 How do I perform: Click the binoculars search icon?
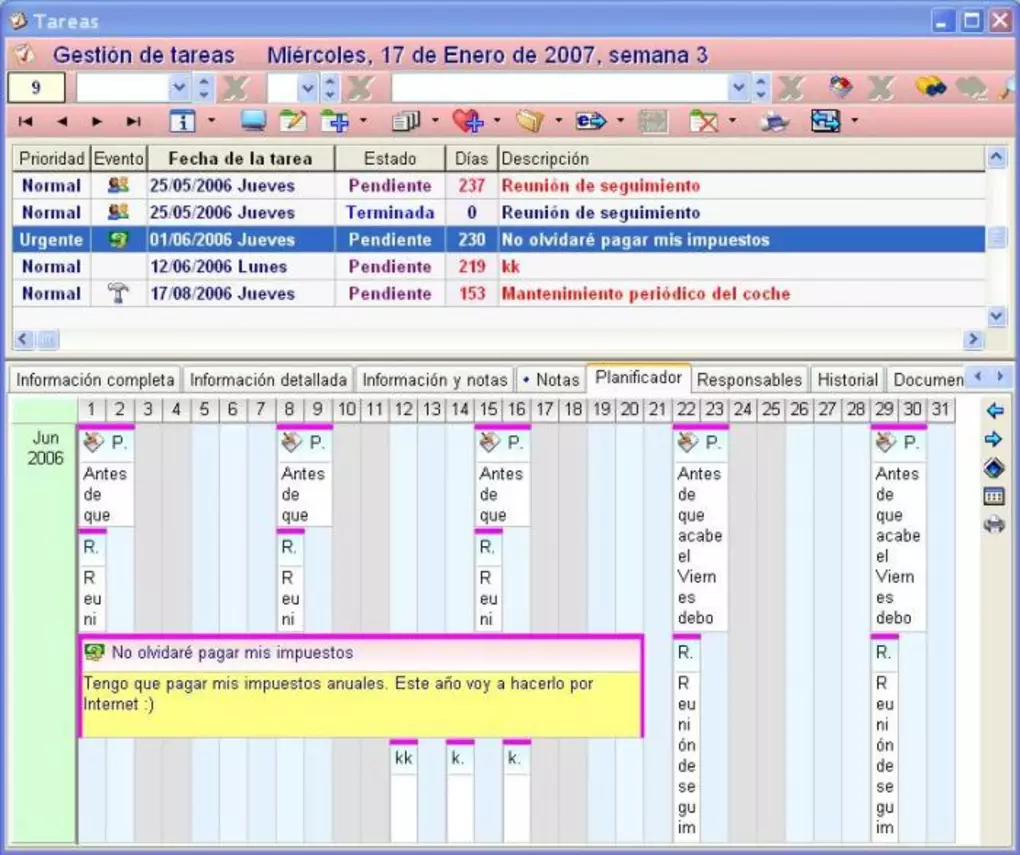(x=930, y=88)
